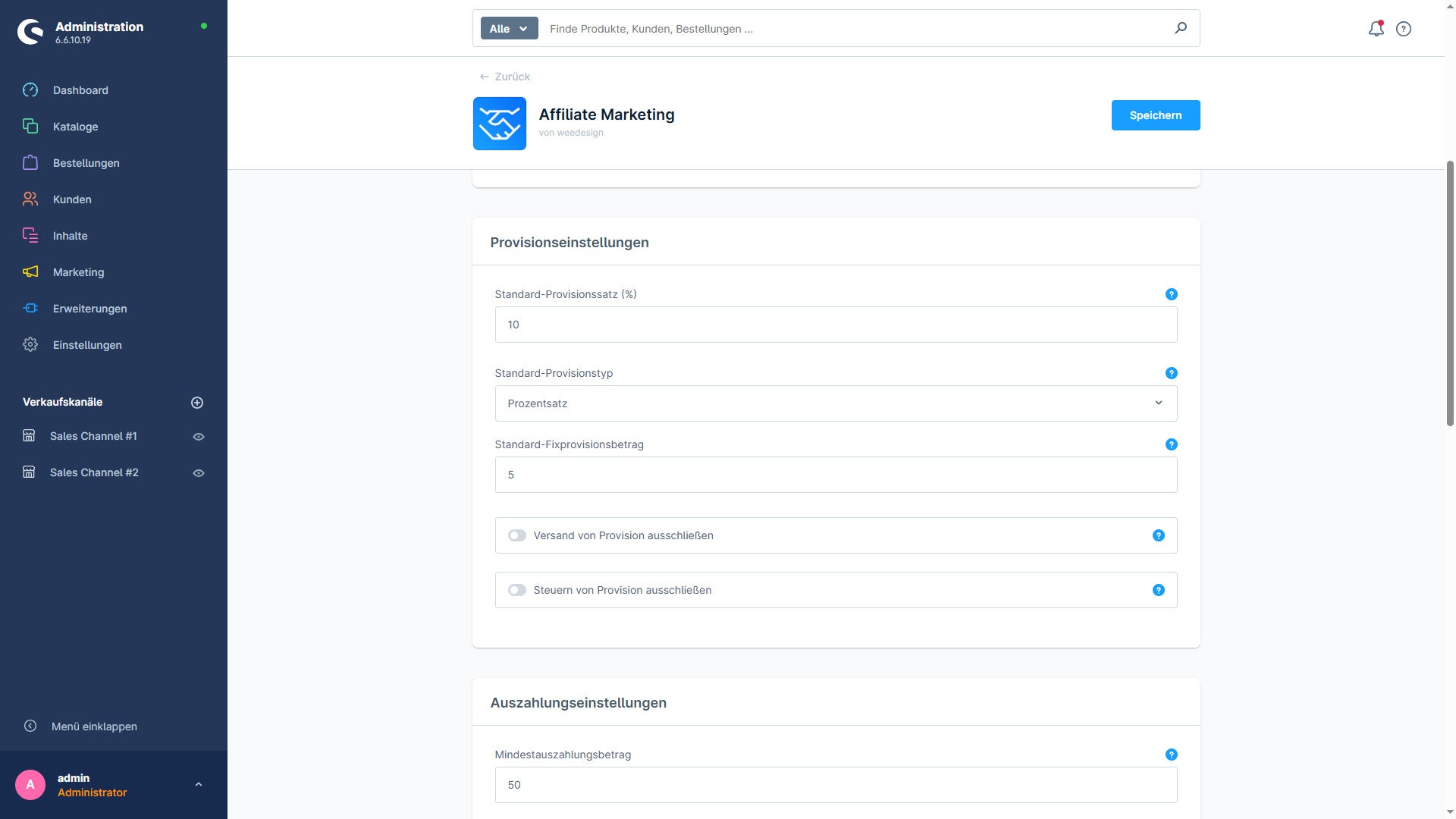Click the Marketing megaphone icon
This screenshot has height=819, width=1456.
pos(30,272)
